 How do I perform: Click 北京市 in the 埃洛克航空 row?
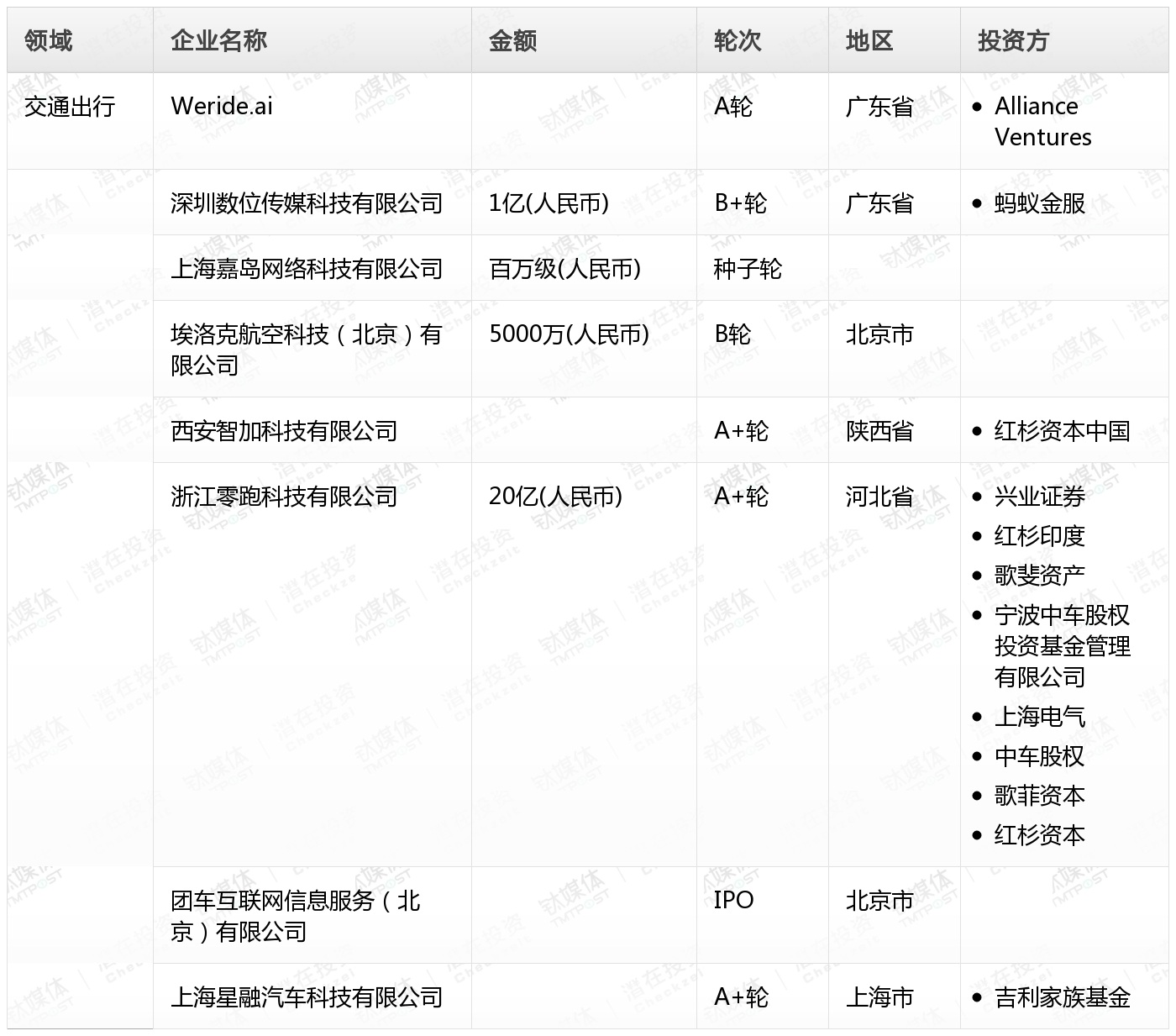coord(879,334)
